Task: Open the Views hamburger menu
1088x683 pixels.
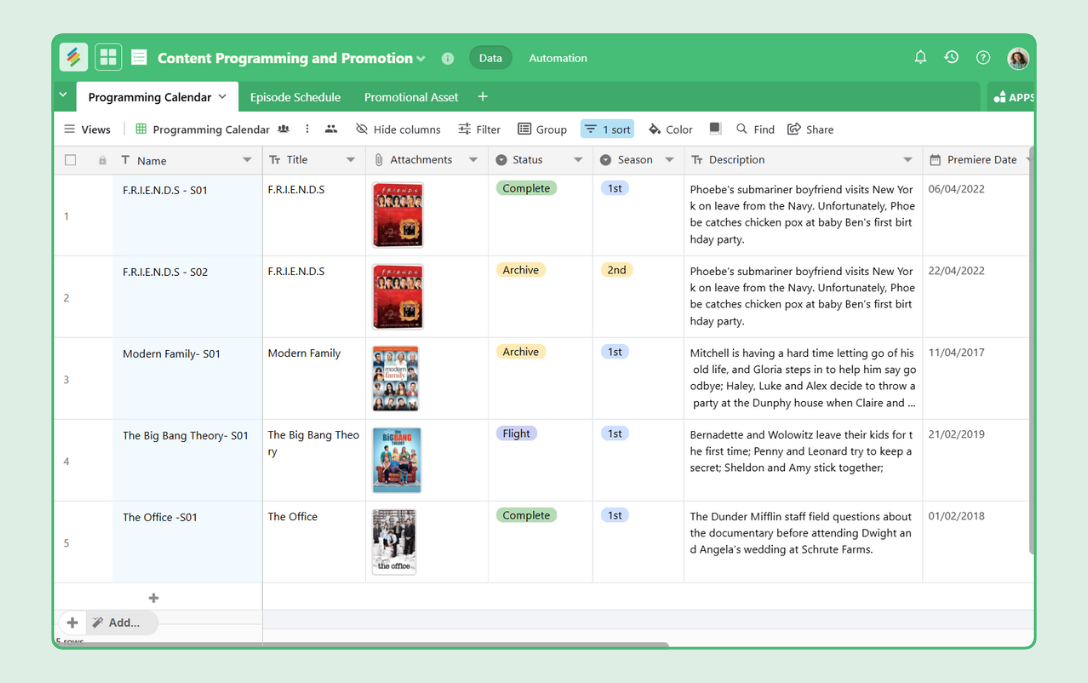Action: pyautogui.click(x=69, y=129)
